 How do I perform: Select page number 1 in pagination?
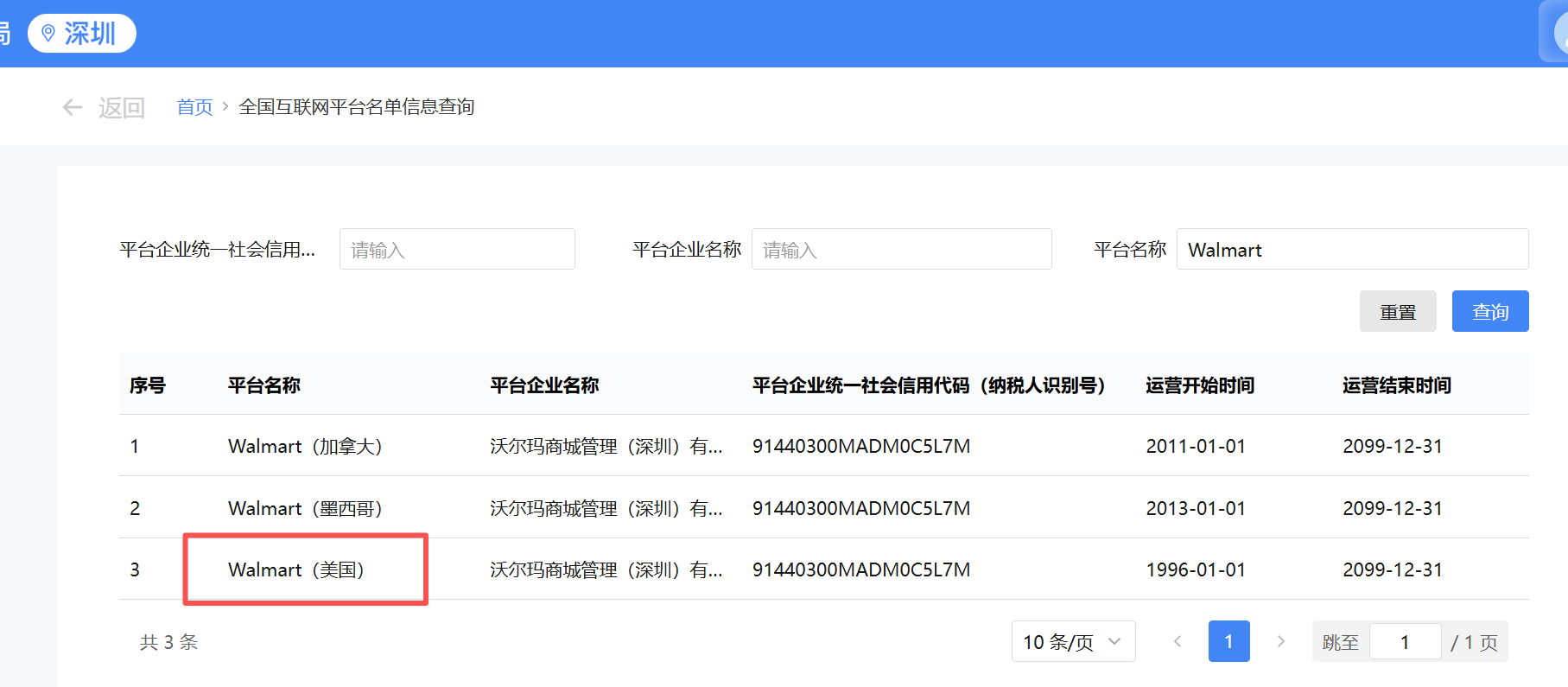click(1228, 641)
